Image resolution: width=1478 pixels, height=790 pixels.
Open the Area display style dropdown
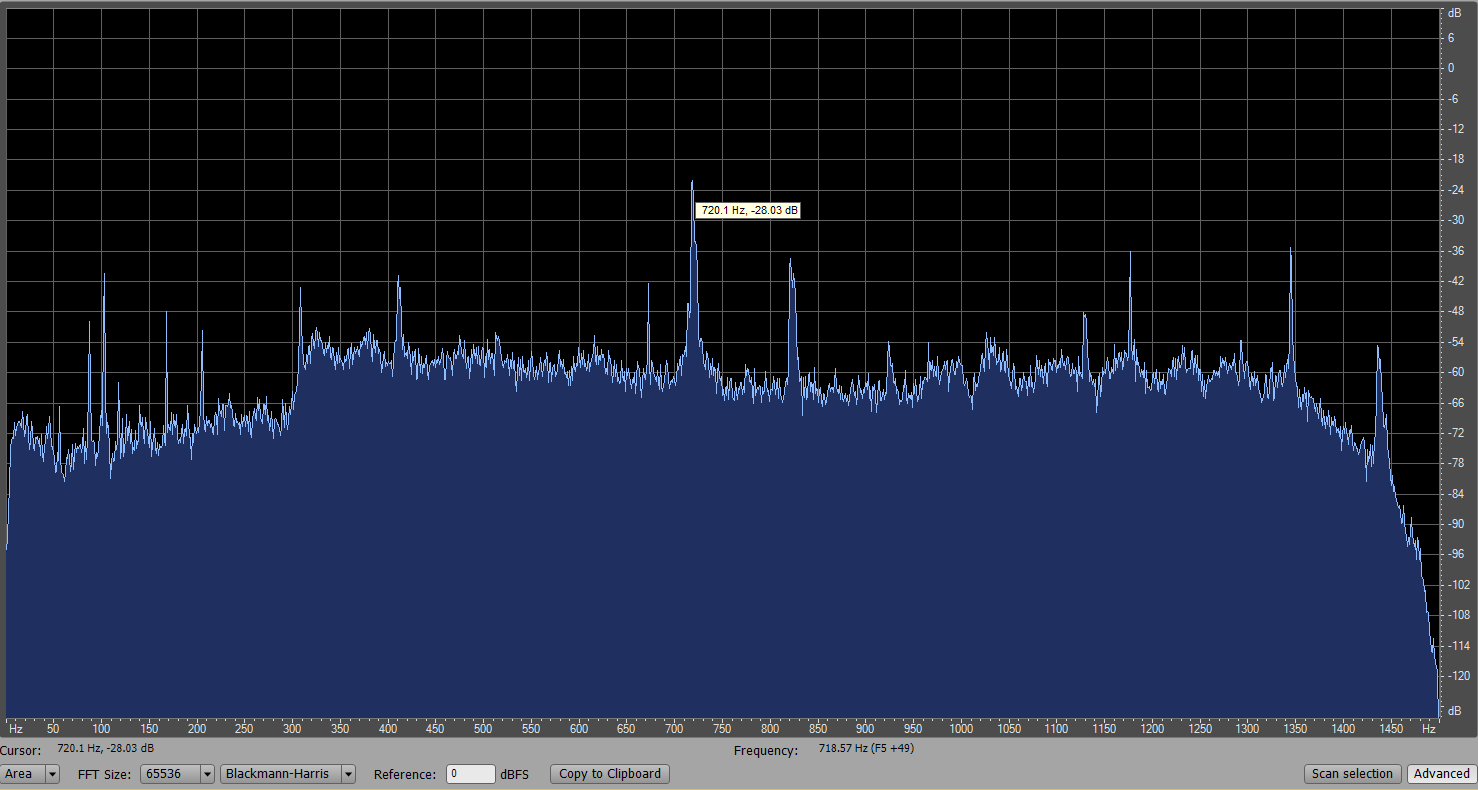(x=30, y=774)
